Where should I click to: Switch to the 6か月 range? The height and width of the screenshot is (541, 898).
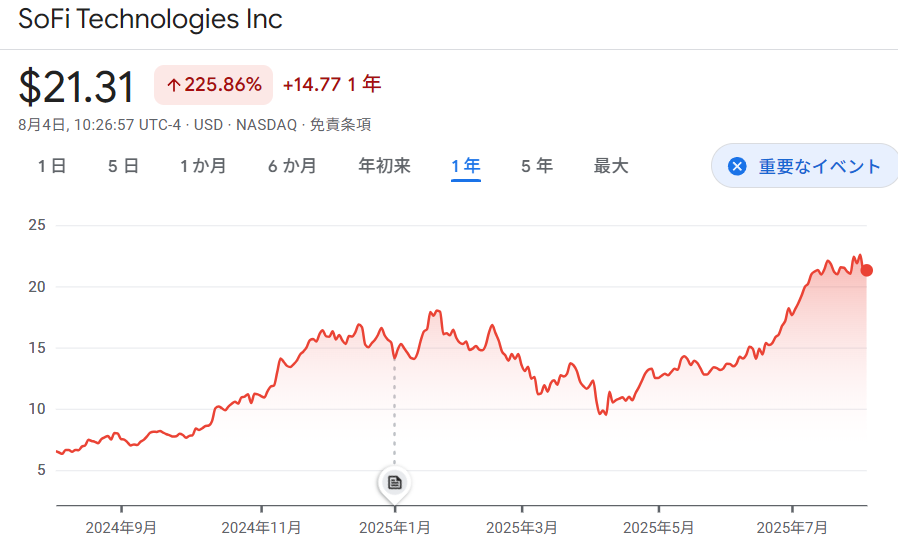point(292,166)
